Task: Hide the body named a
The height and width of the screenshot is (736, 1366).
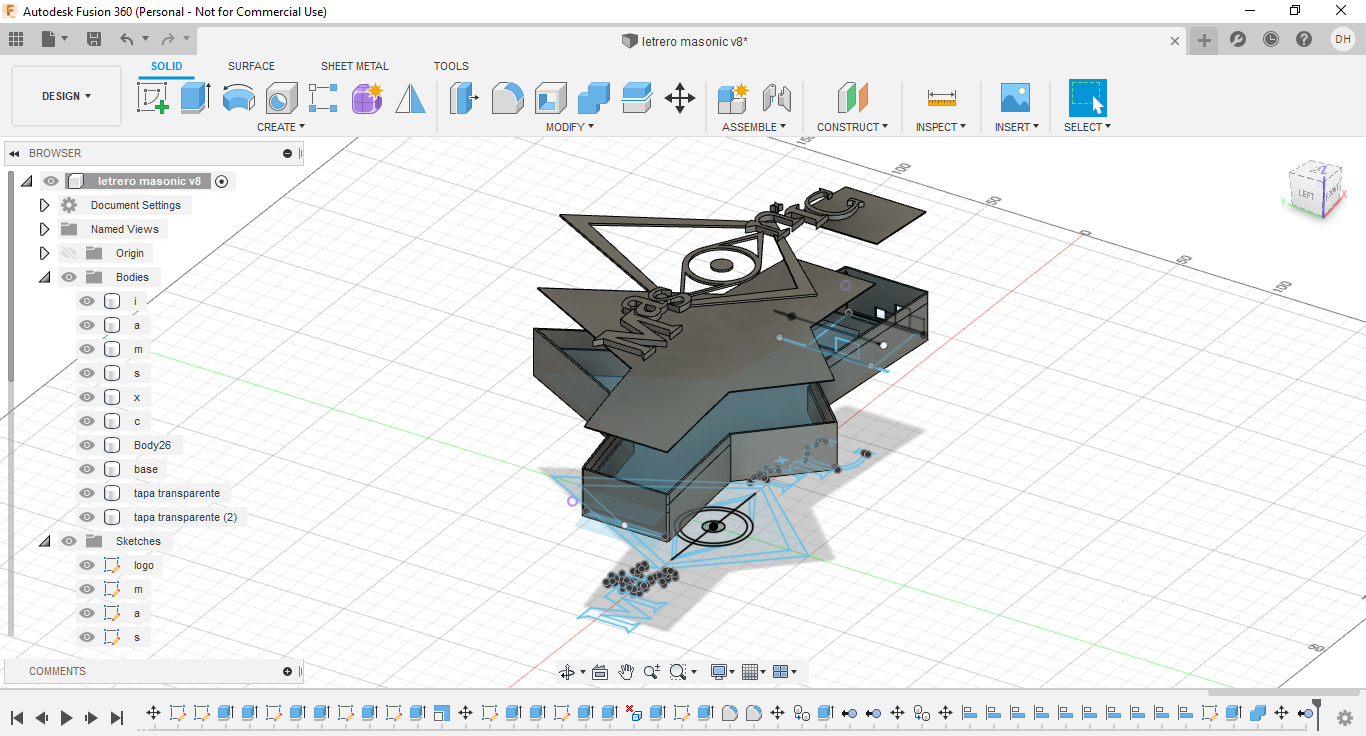Action: pos(87,325)
